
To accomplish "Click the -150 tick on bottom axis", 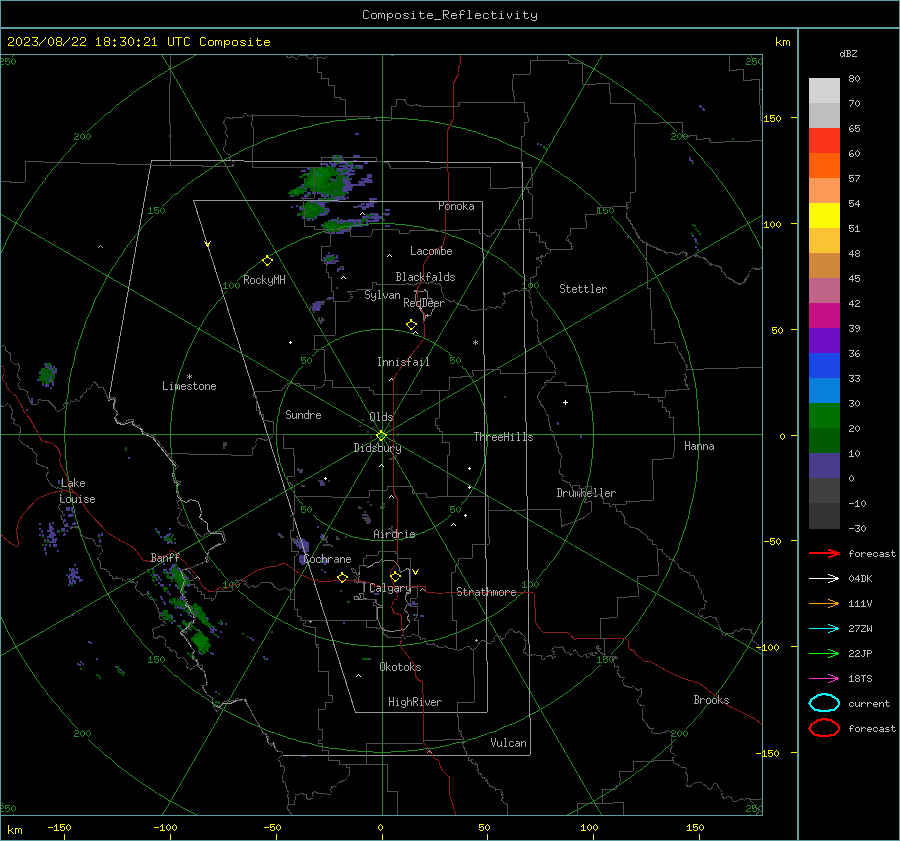I will coord(59,827).
